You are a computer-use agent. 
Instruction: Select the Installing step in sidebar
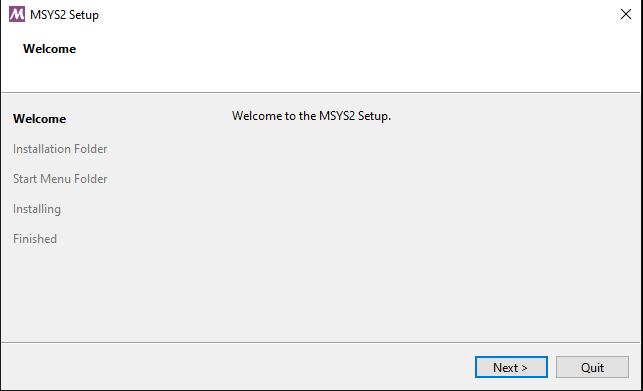pos(37,209)
